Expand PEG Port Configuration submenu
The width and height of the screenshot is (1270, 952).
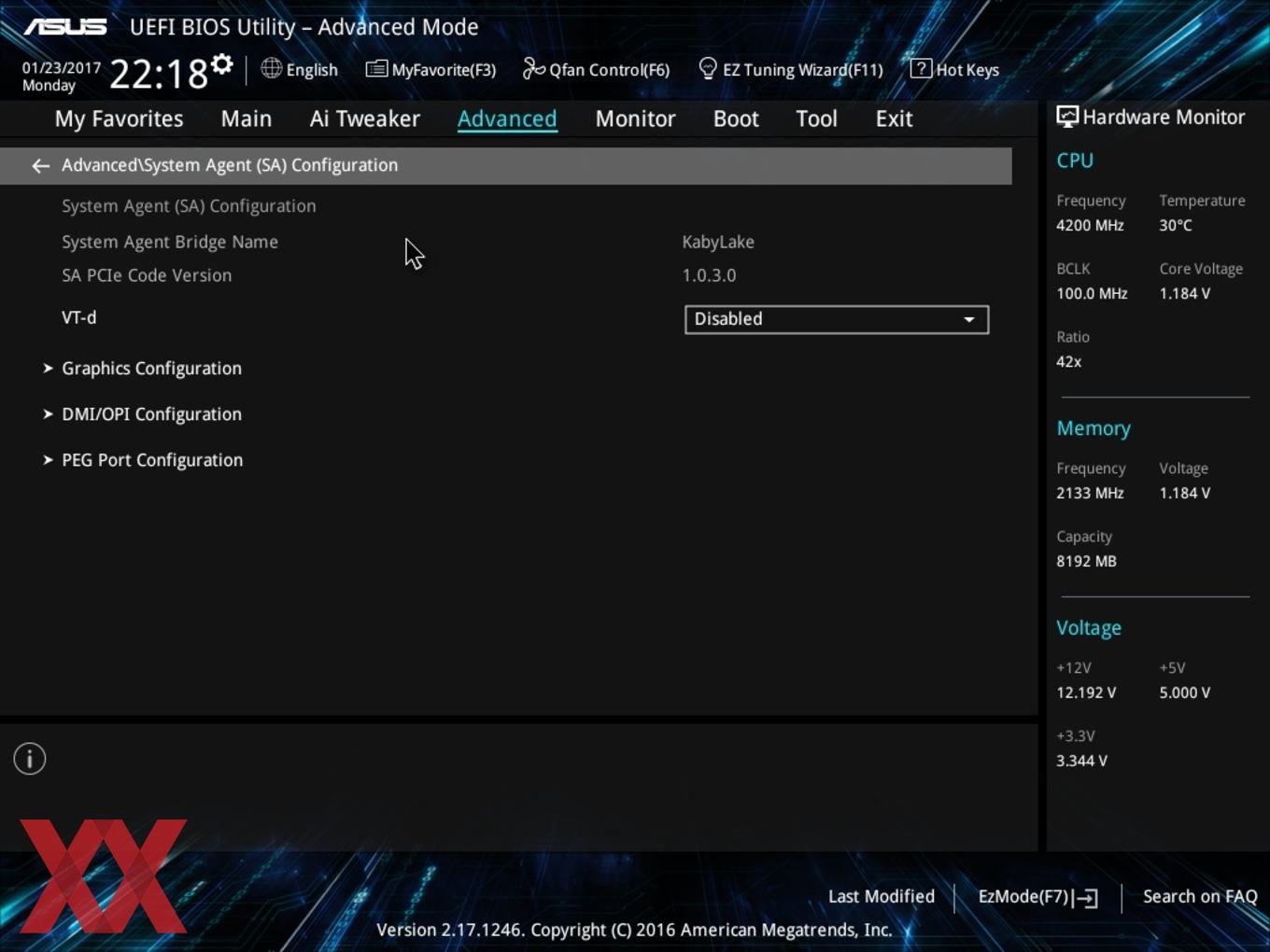(152, 460)
